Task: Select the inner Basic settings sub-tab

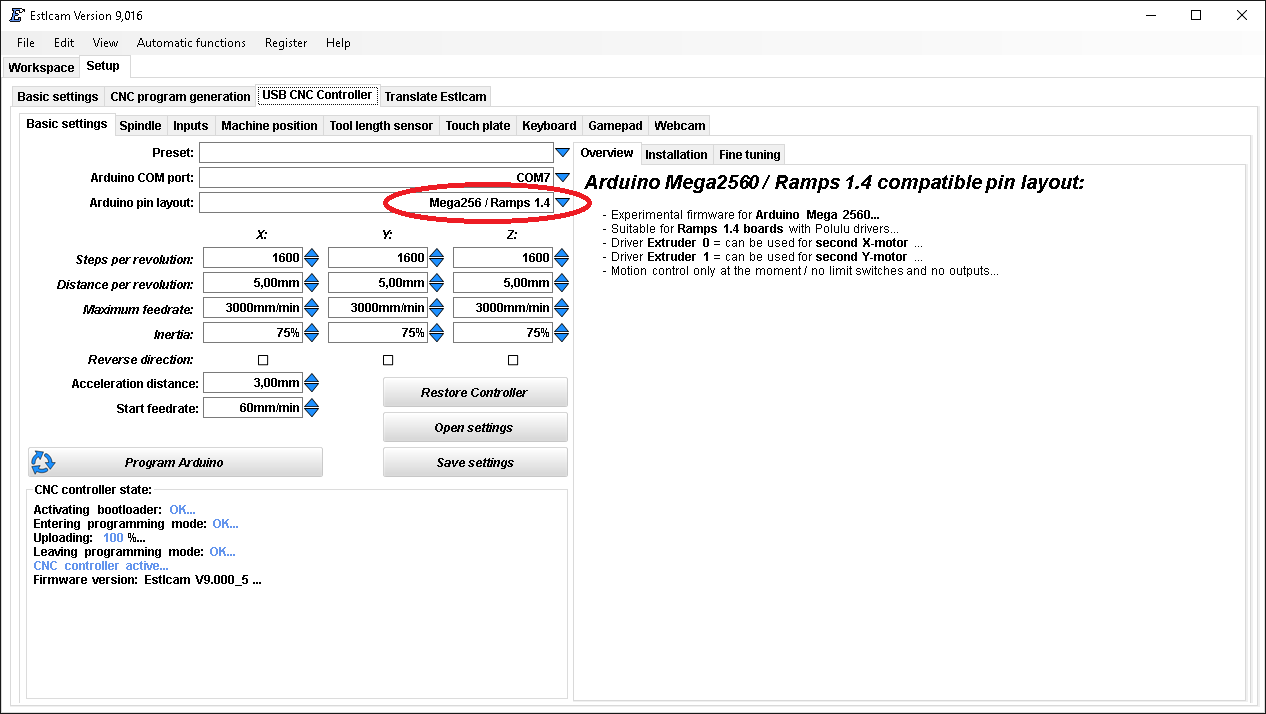Action: pyautogui.click(x=66, y=124)
